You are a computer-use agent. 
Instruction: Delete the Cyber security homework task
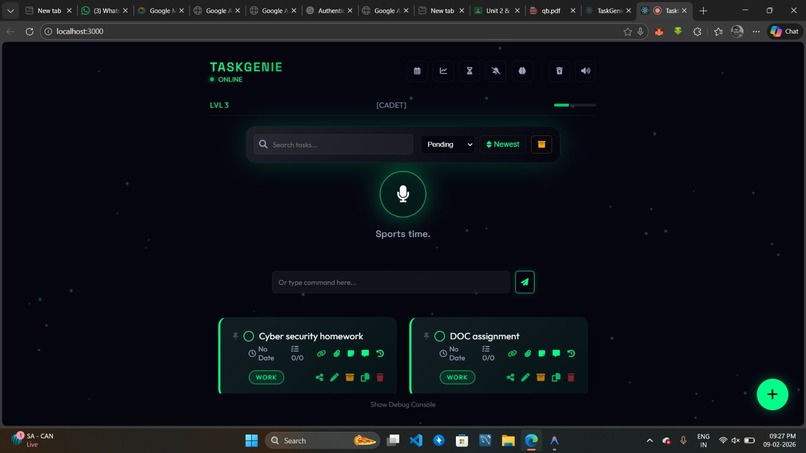coord(380,377)
